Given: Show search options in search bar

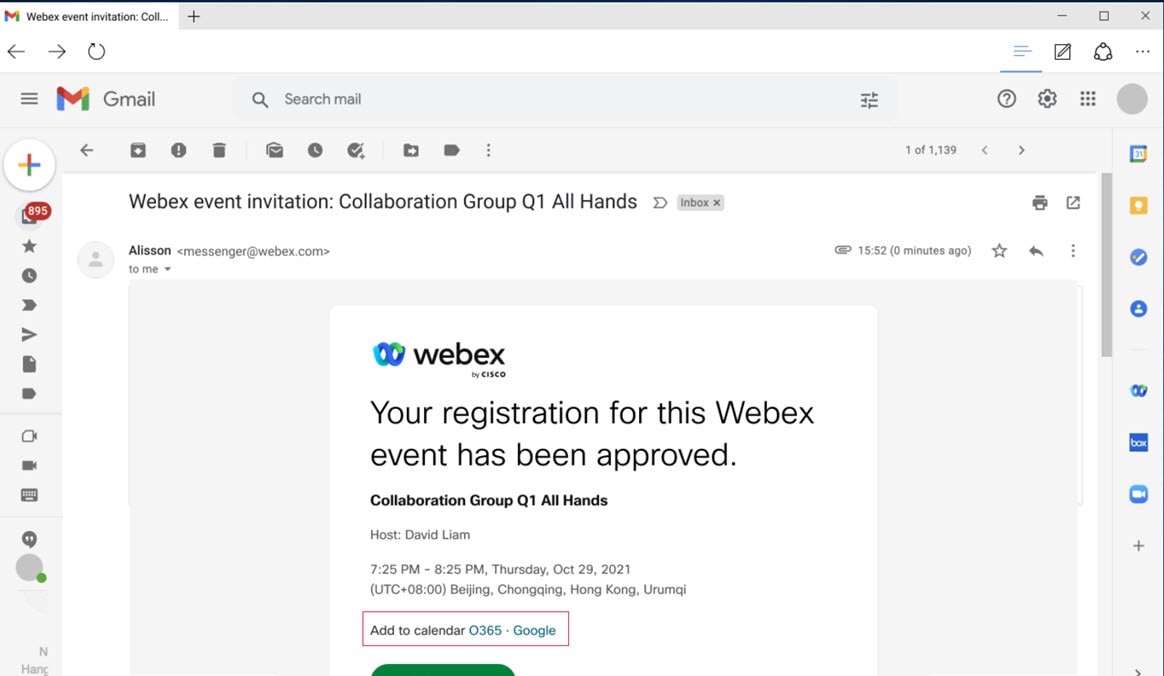Looking at the screenshot, I should tap(869, 100).
